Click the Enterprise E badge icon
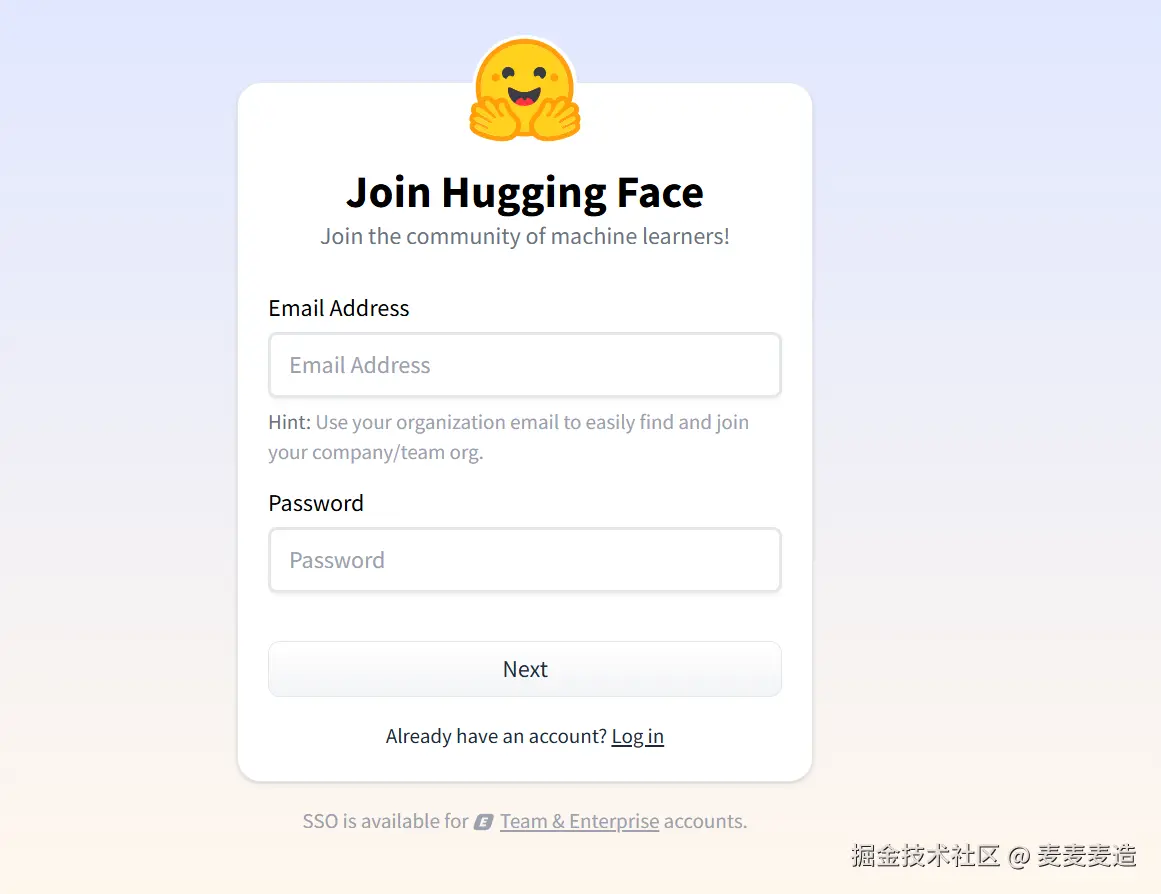This screenshot has width=1161, height=894. pyautogui.click(x=484, y=821)
